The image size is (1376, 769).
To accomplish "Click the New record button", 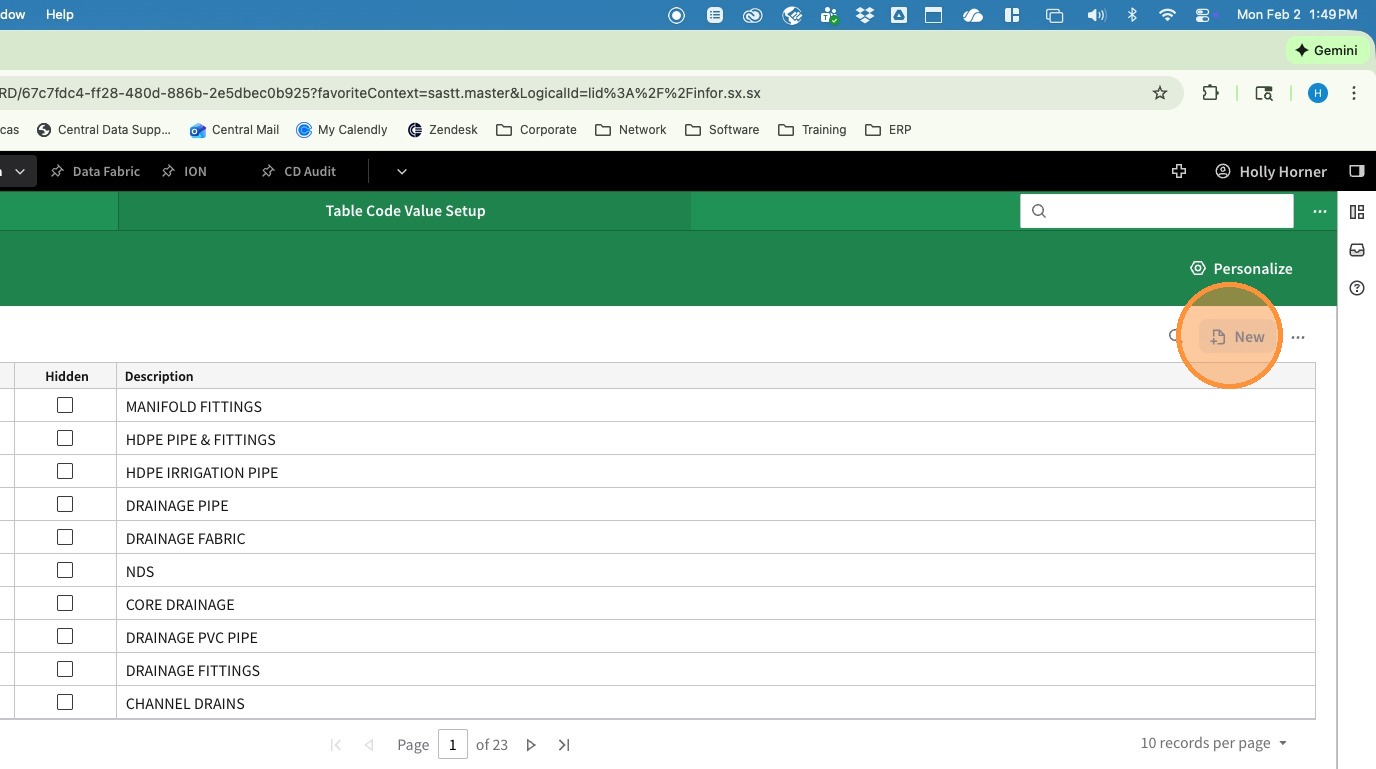I will 1238,337.
